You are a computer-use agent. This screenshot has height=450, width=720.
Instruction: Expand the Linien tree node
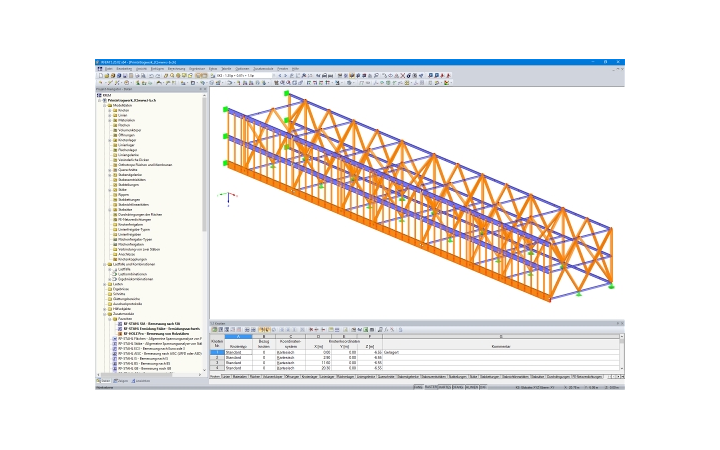point(110,116)
